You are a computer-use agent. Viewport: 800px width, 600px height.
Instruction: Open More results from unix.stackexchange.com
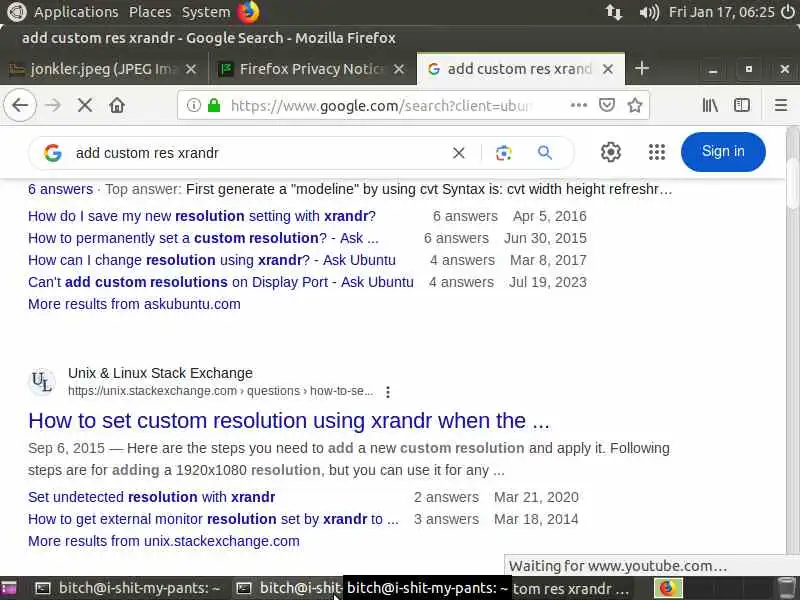[164, 541]
